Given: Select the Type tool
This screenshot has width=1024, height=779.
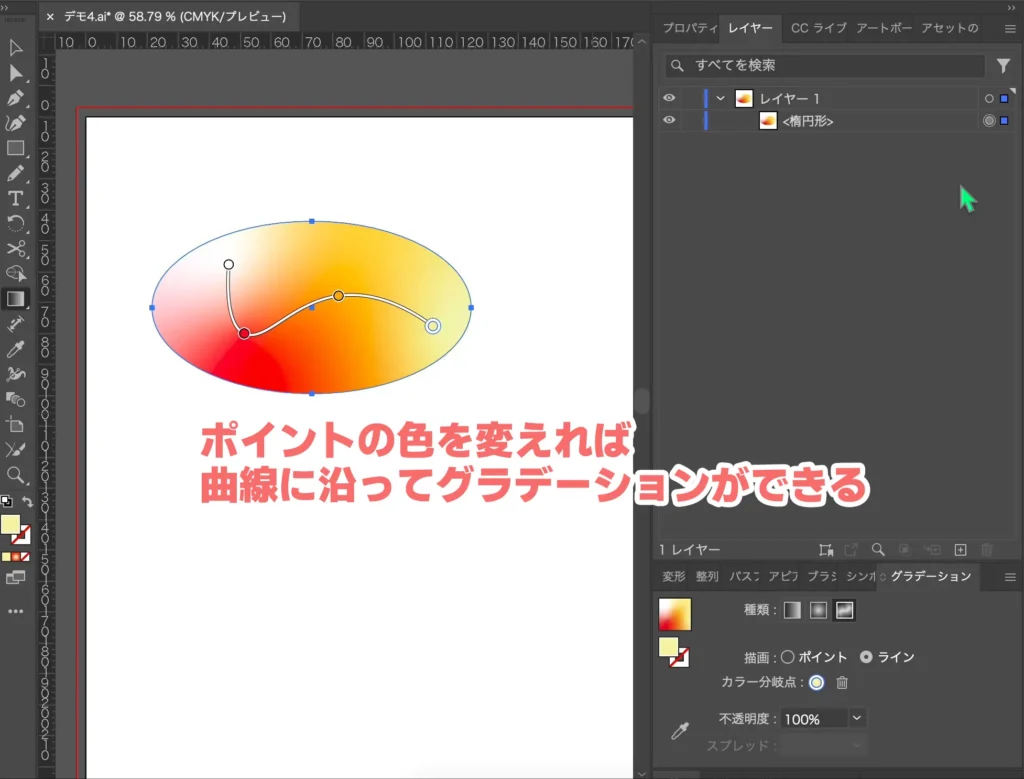Looking at the screenshot, I should coord(14,195).
